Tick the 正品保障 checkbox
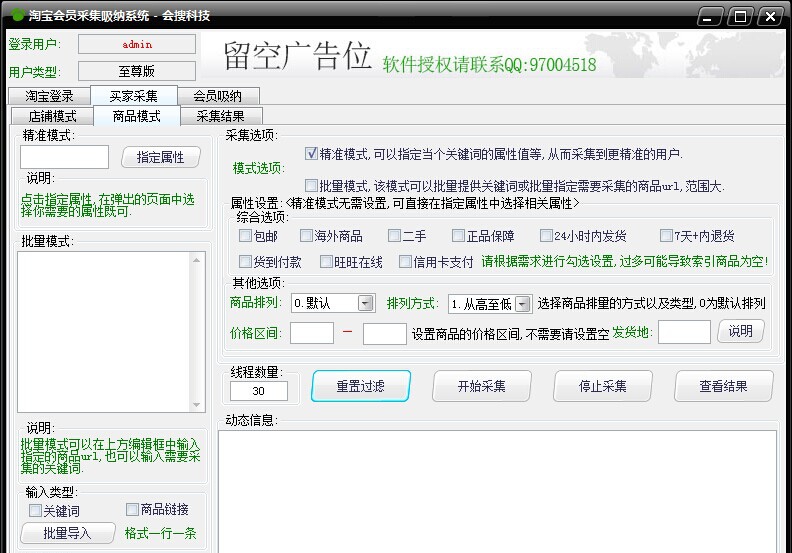Screen dimensions: 792x553 point(458,235)
